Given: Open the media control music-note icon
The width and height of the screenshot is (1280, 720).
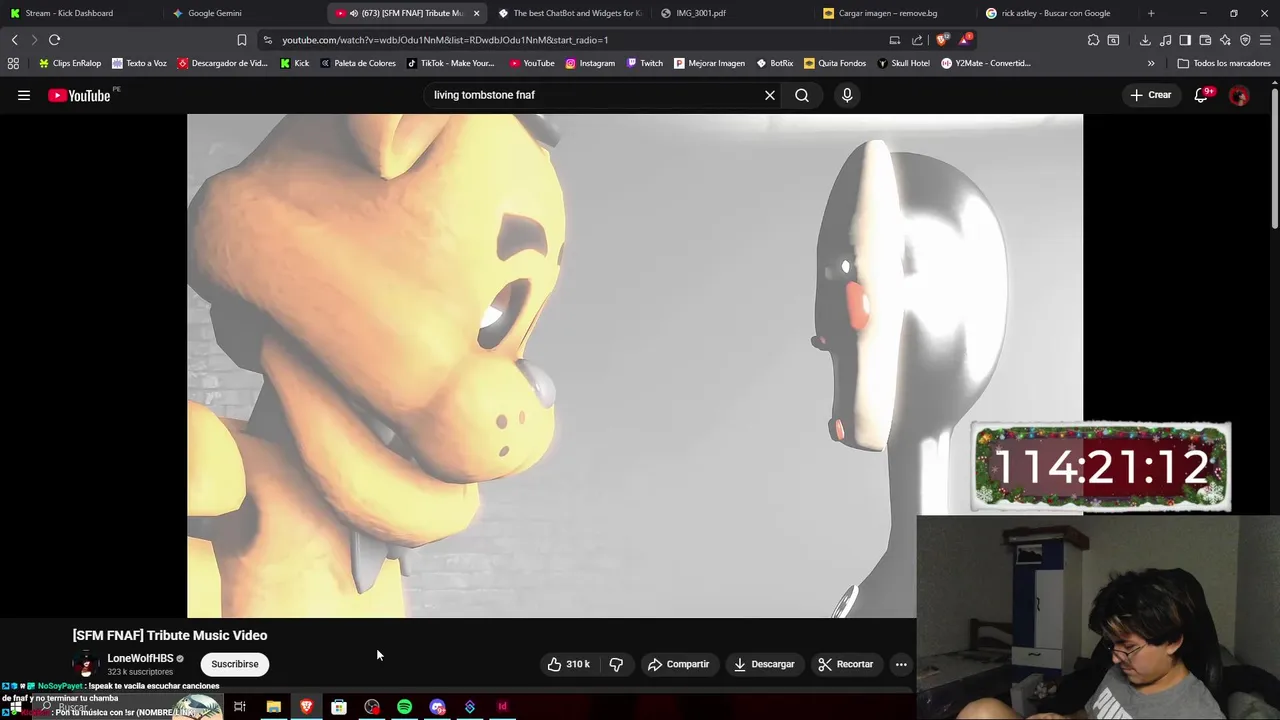Looking at the screenshot, I should pyautogui.click(x=1165, y=40).
